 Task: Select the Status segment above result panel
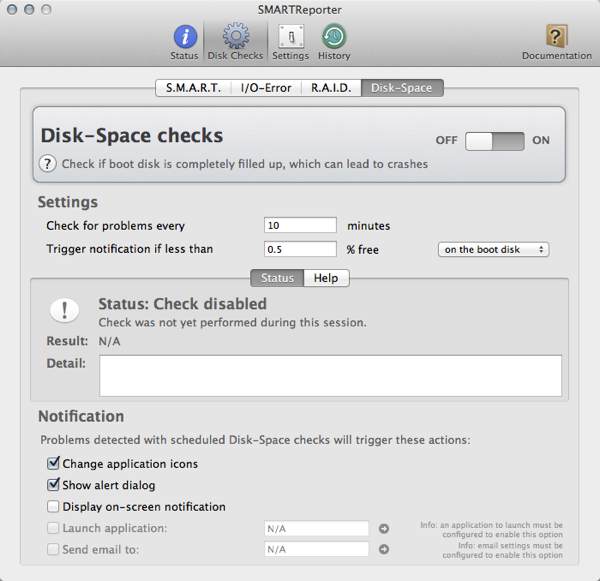(x=277, y=278)
